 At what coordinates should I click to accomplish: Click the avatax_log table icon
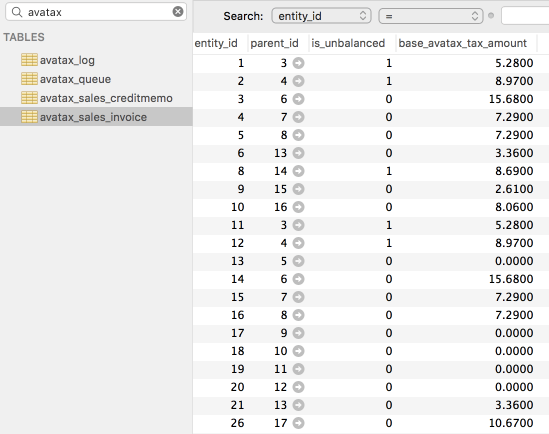tap(29, 60)
